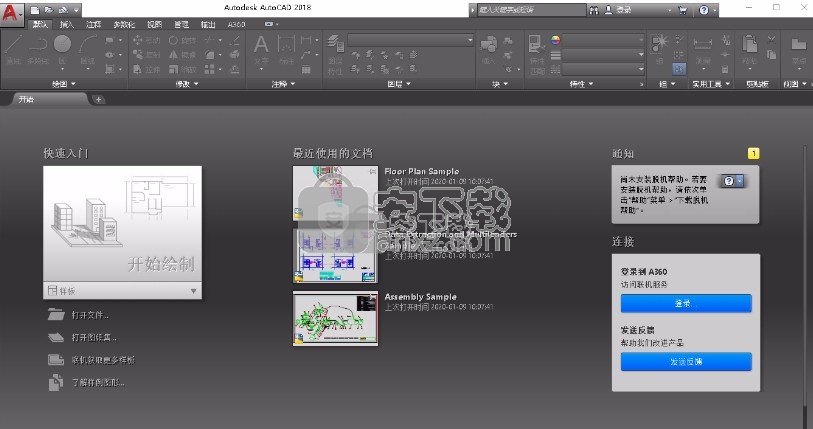Add a new drawing tab with plus button
Screen dimensions: 813x429
click(x=98, y=99)
